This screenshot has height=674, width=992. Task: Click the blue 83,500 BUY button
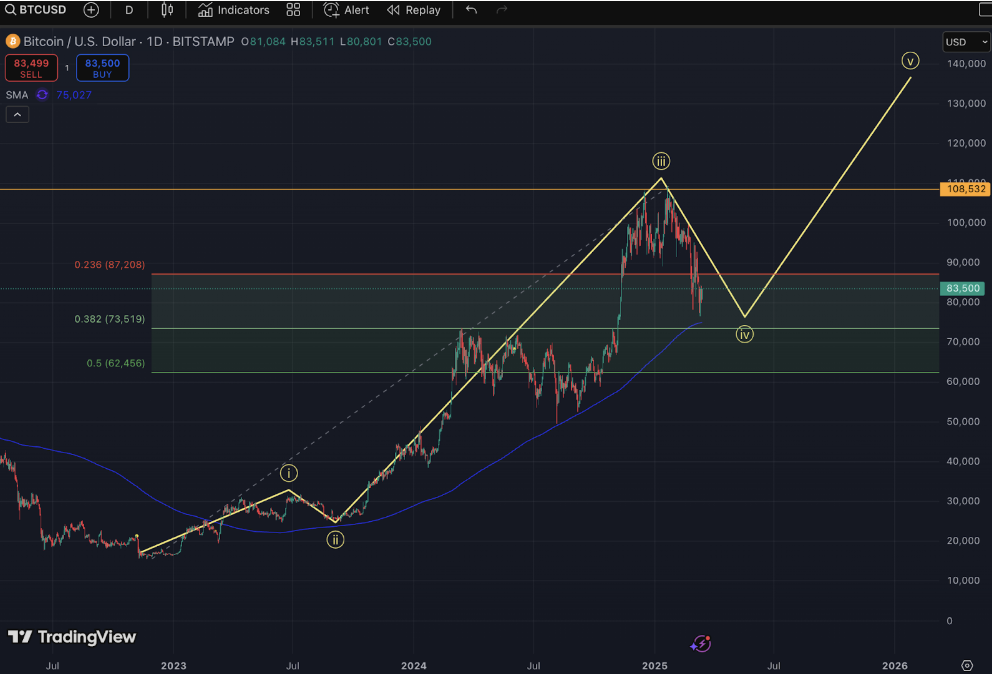(102, 68)
